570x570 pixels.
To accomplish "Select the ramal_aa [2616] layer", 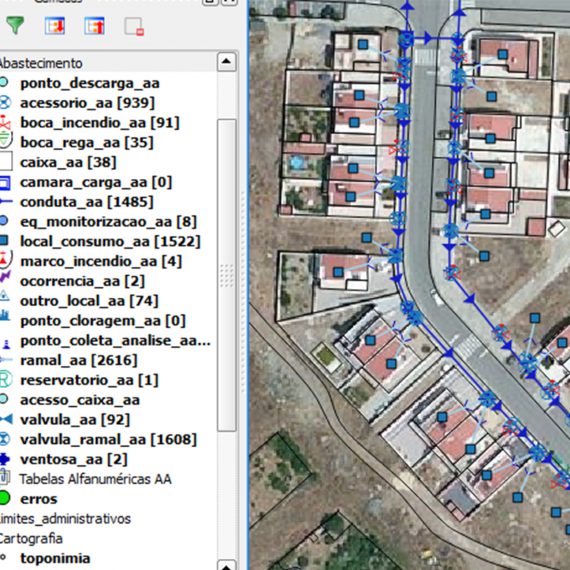I will click(x=79, y=360).
